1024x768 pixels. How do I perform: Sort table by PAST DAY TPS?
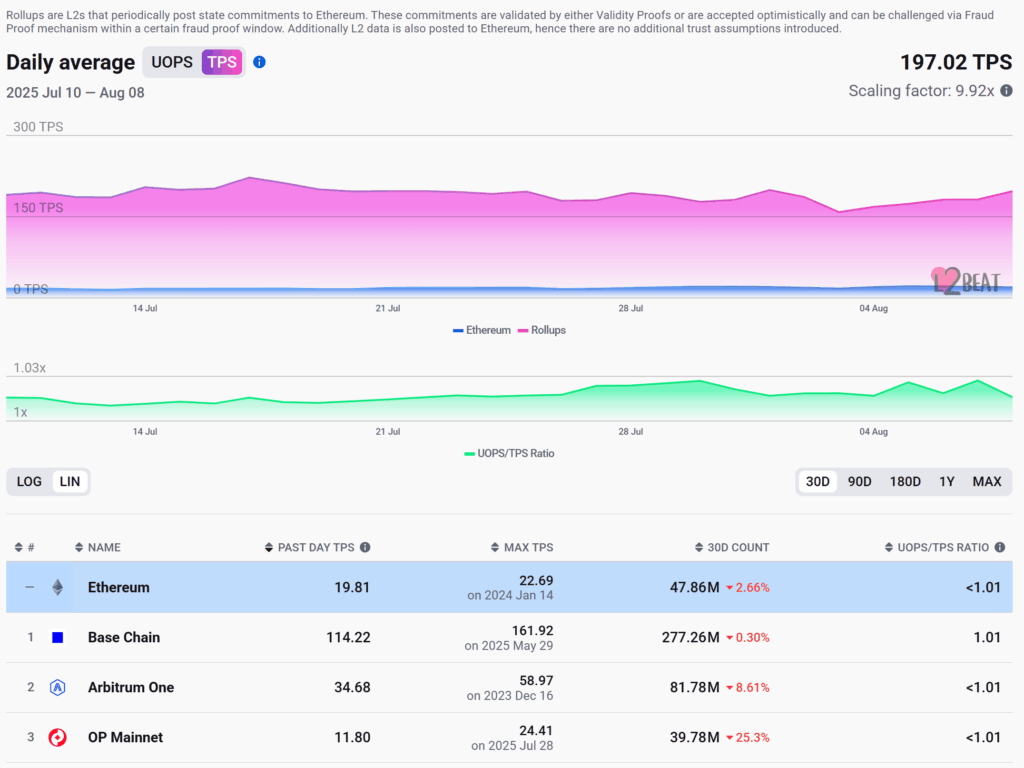310,547
